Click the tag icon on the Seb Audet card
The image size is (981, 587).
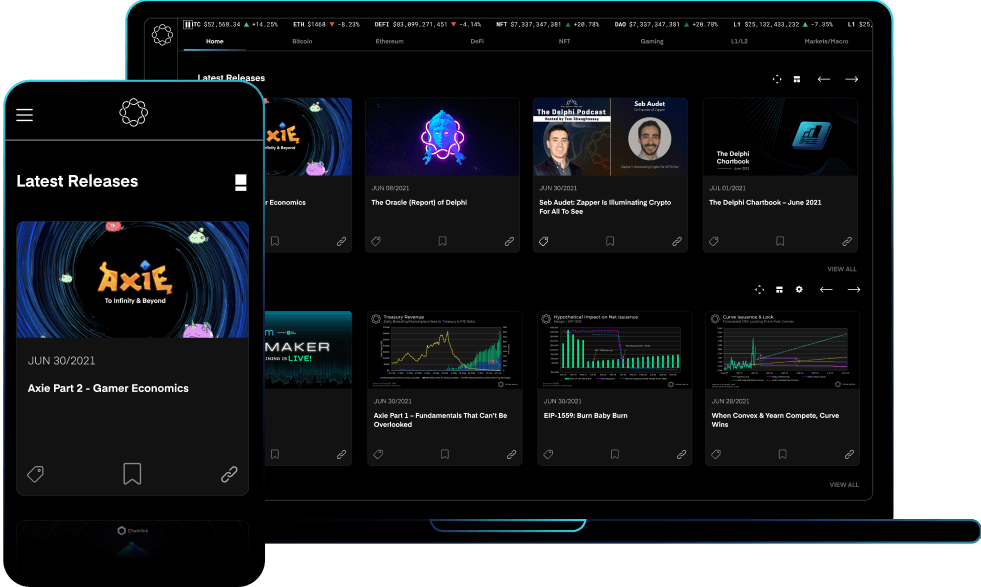click(x=544, y=241)
